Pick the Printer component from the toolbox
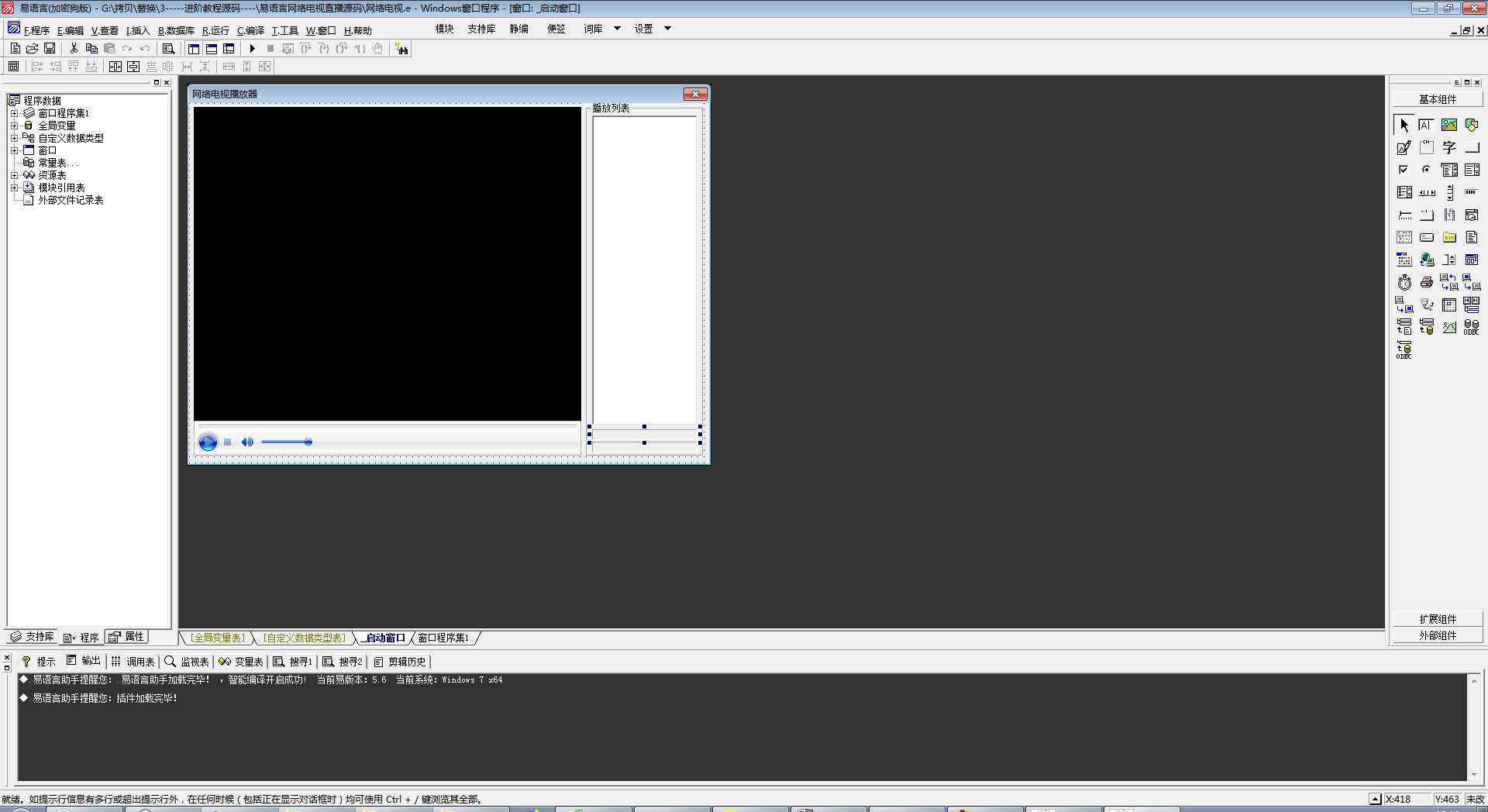 pyautogui.click(x=1427, y=283)
